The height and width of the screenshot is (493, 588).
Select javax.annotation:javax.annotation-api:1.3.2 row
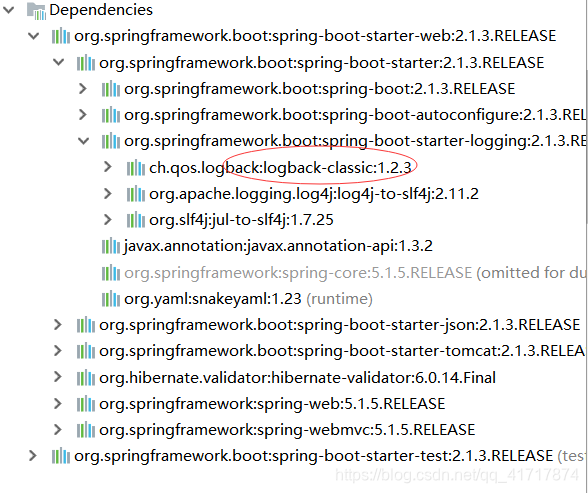278,246
